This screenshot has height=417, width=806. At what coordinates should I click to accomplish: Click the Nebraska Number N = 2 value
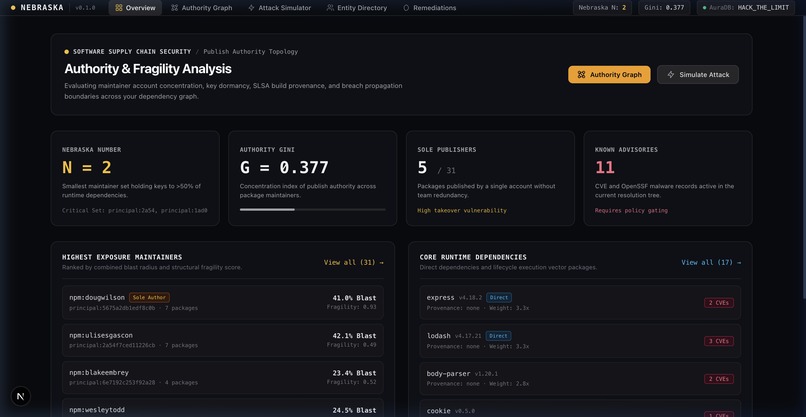pos(87,168)
